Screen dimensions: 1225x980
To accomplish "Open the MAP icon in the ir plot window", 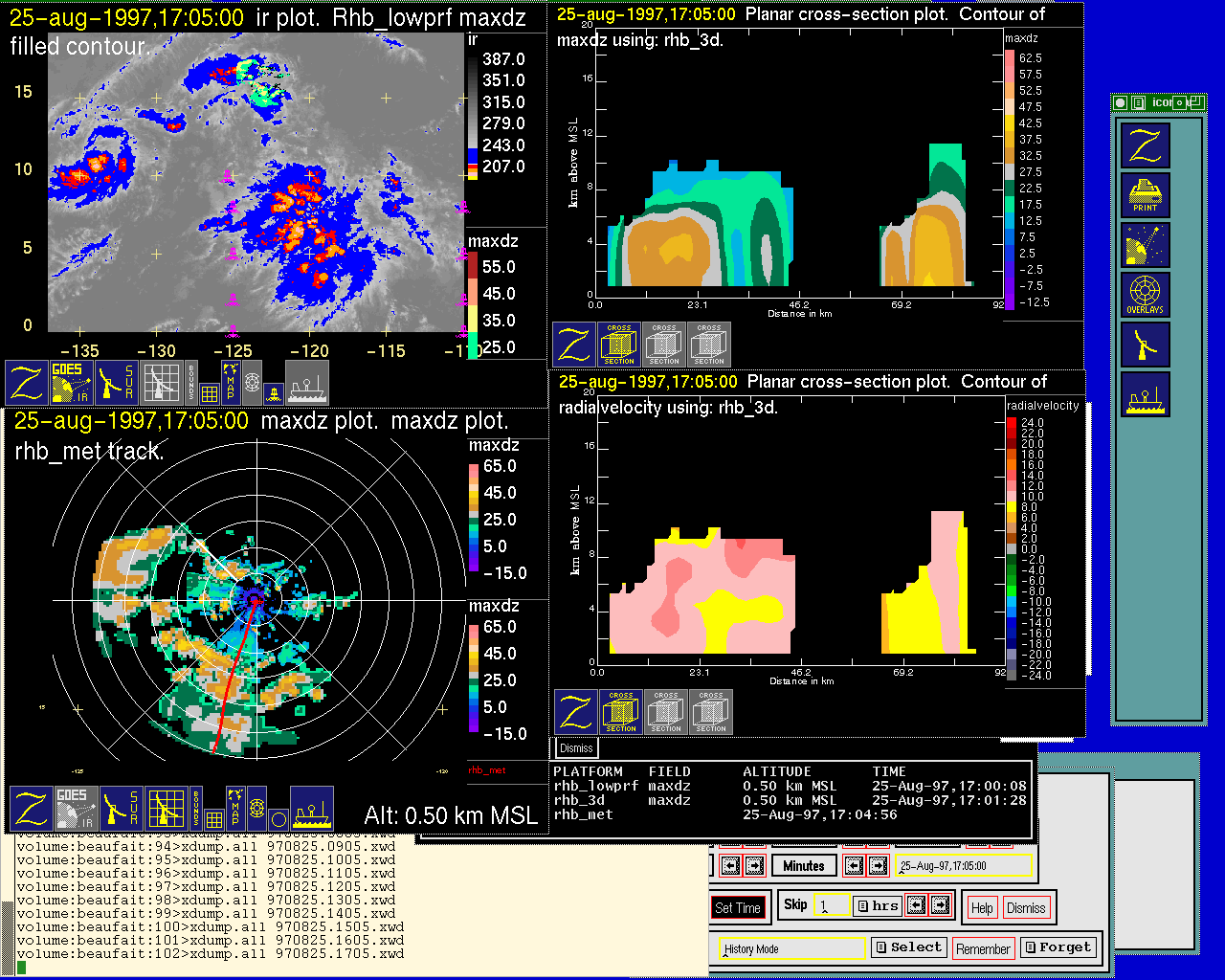I will point(230,381).
